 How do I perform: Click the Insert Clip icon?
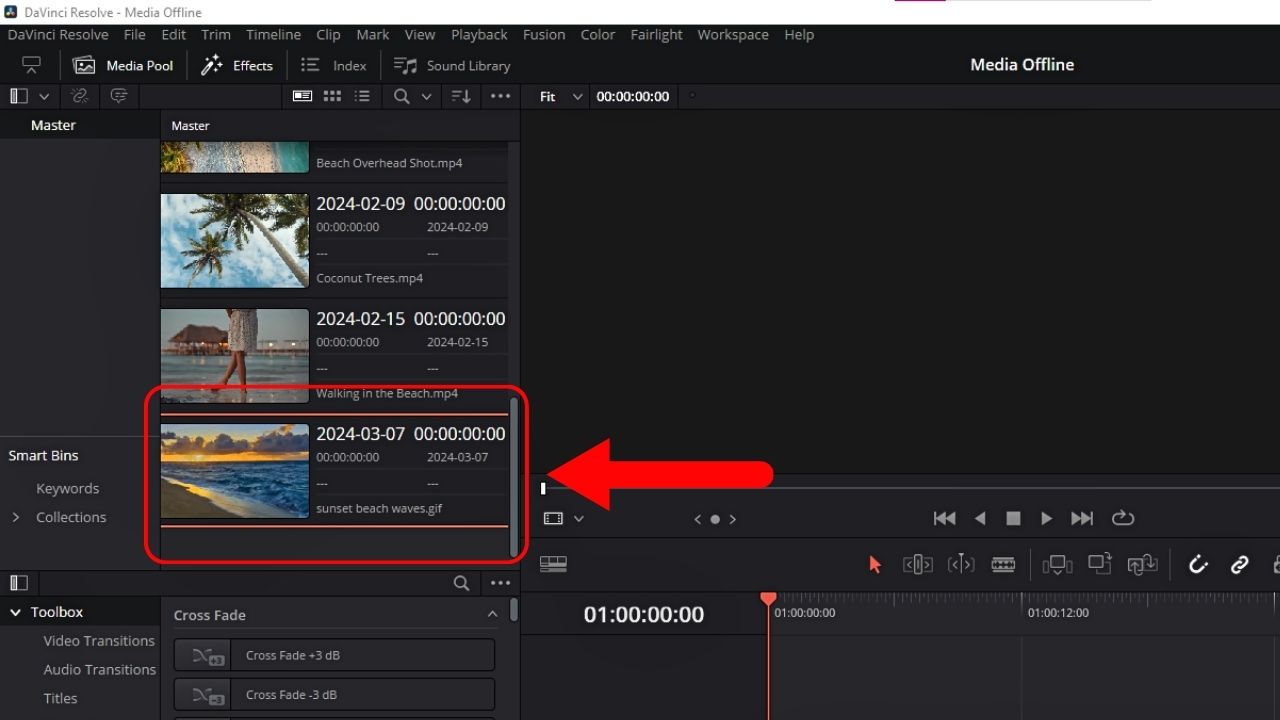point(1057,564)
